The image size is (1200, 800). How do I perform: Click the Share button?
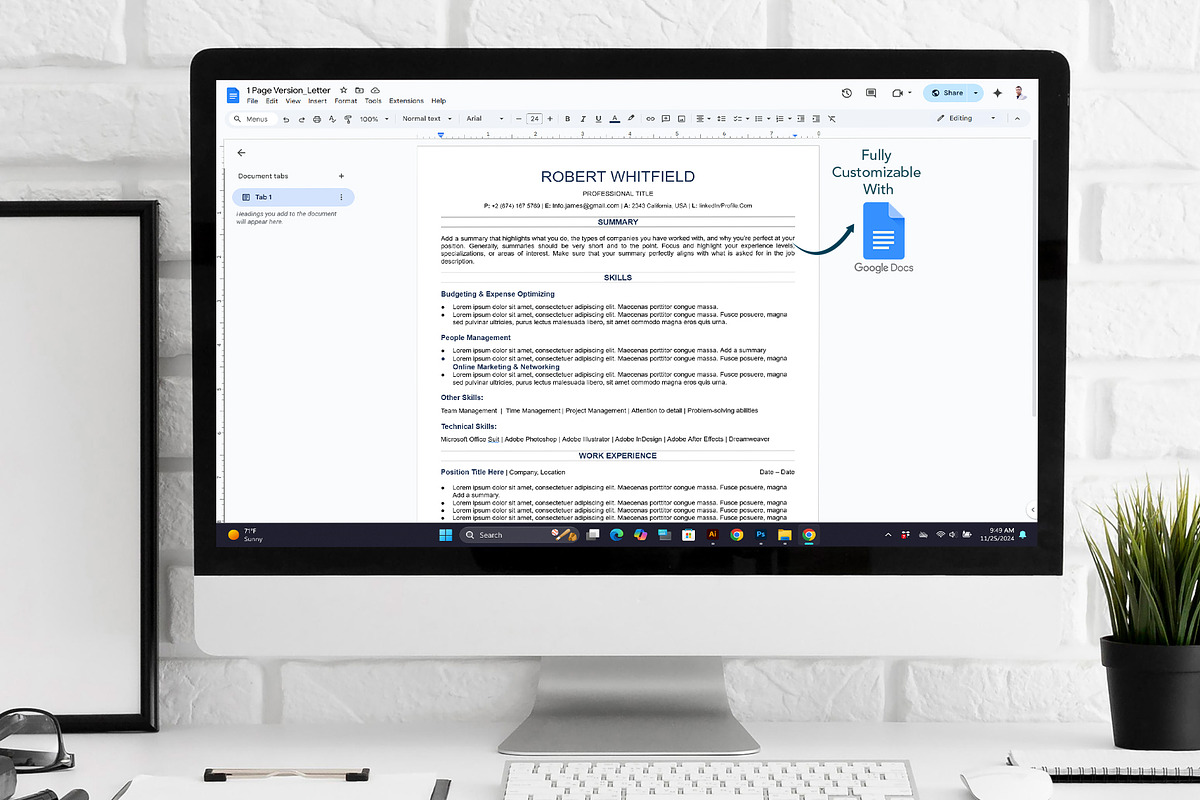(x=947, y=93)
